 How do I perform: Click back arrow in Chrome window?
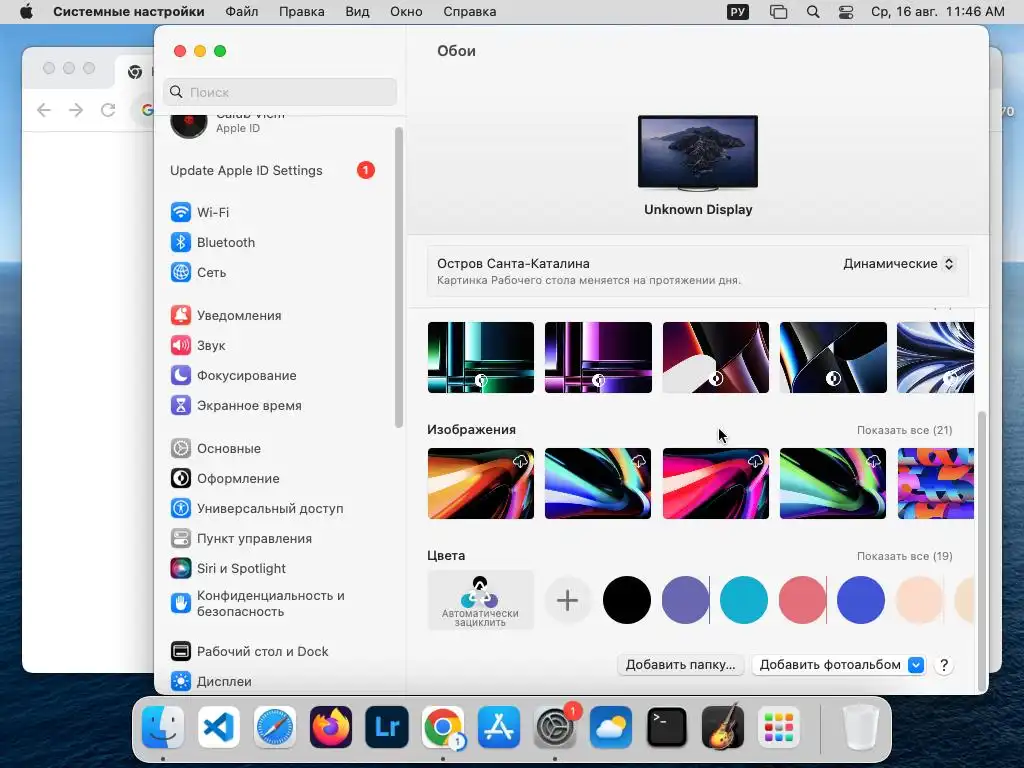click(44, 110)
